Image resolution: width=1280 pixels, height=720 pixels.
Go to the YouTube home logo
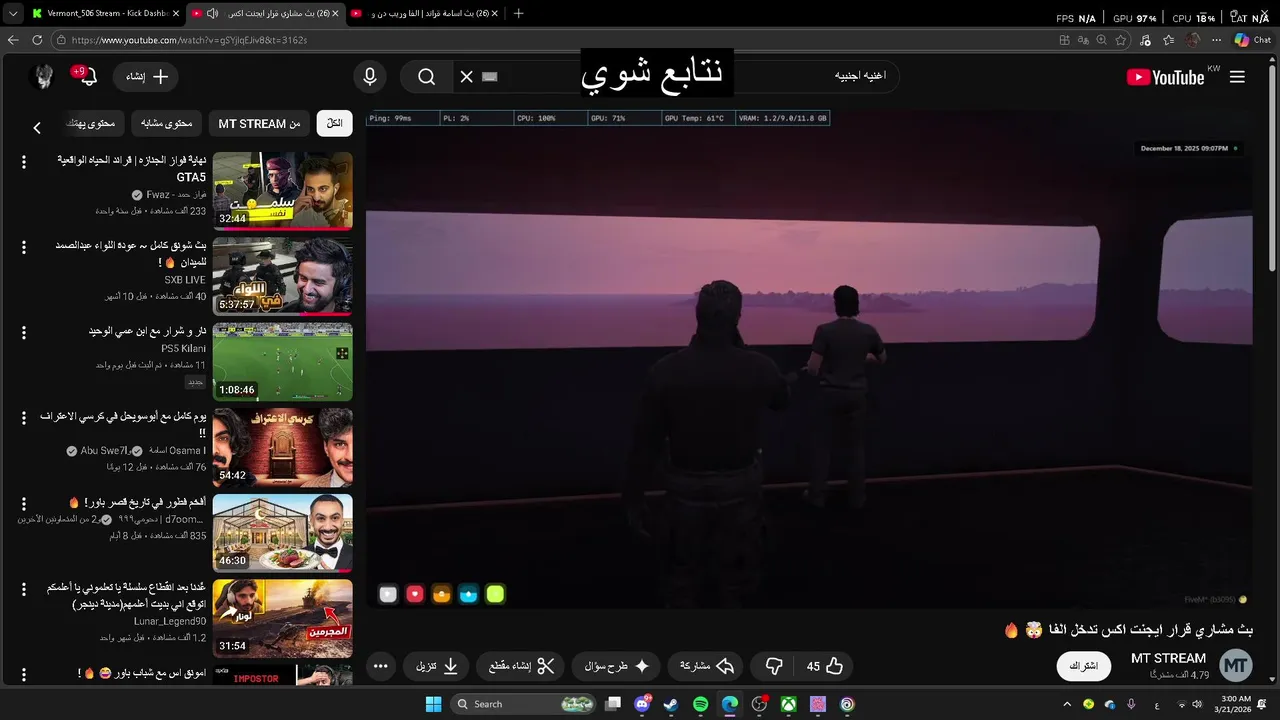1165,77
